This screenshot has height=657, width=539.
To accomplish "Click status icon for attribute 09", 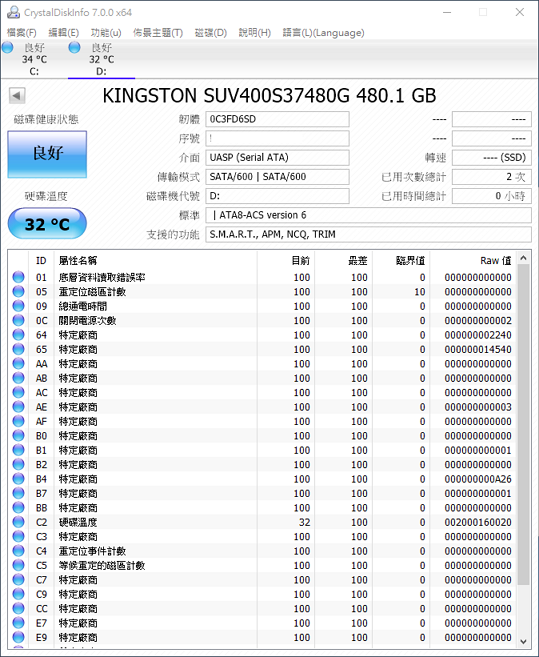I will pyautogui.click(x=18, y=306).
